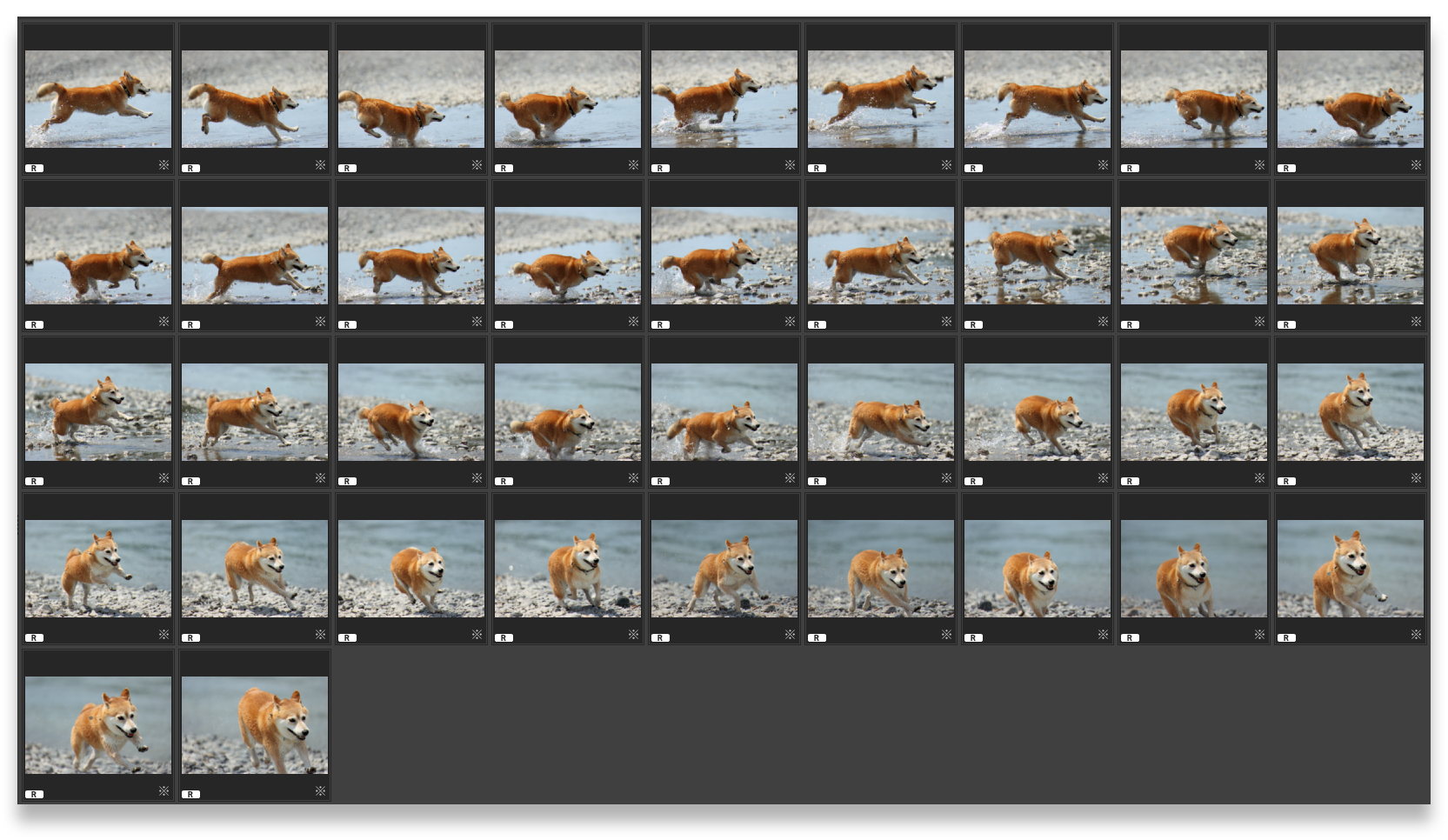Click the asterisk mark icon on last thumbnail, row four
Viewport: 1448px width, 840px height.
pyautogui.click(x=1416, y=634)
